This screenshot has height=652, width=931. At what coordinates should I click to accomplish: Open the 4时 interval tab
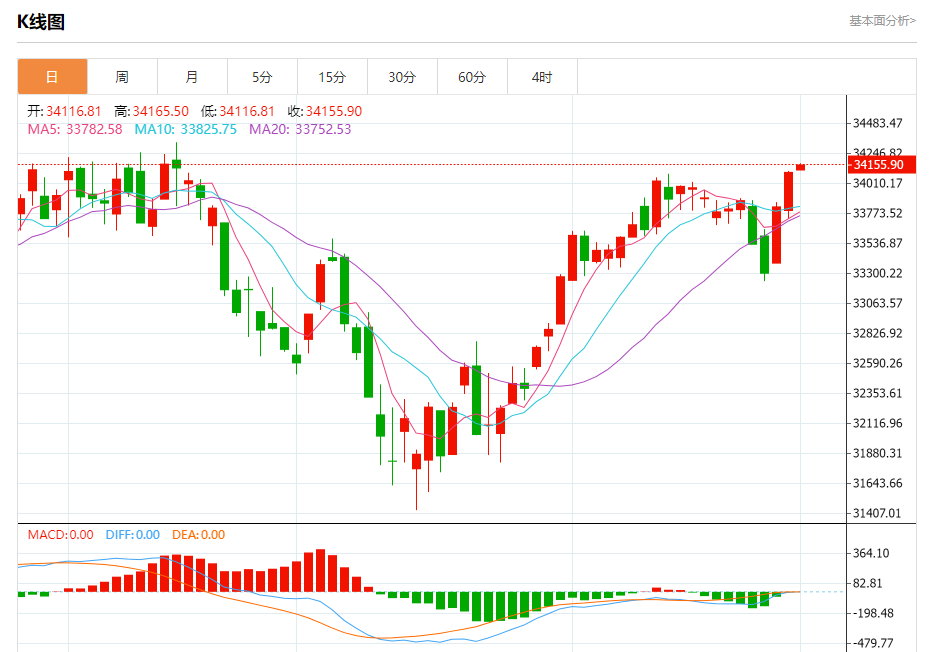pos(543,77)
